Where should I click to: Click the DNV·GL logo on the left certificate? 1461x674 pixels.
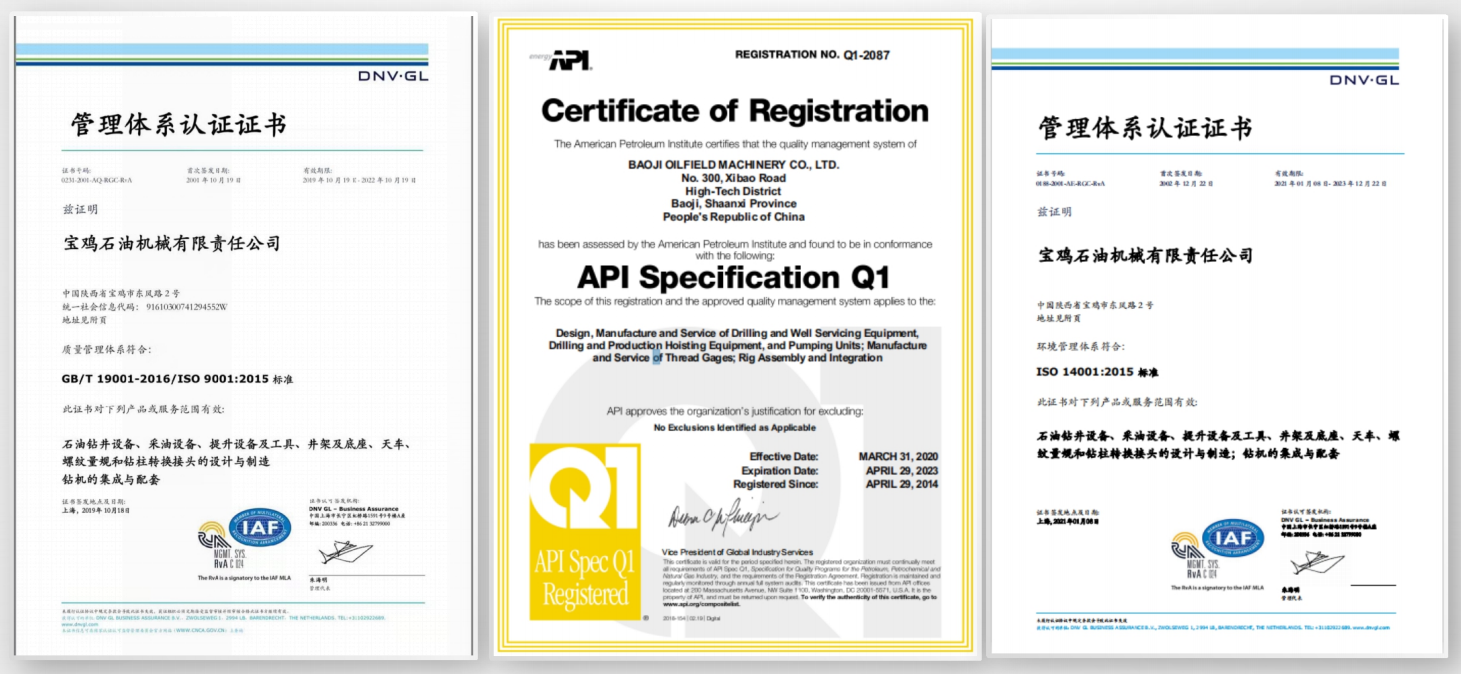[393, 75]
